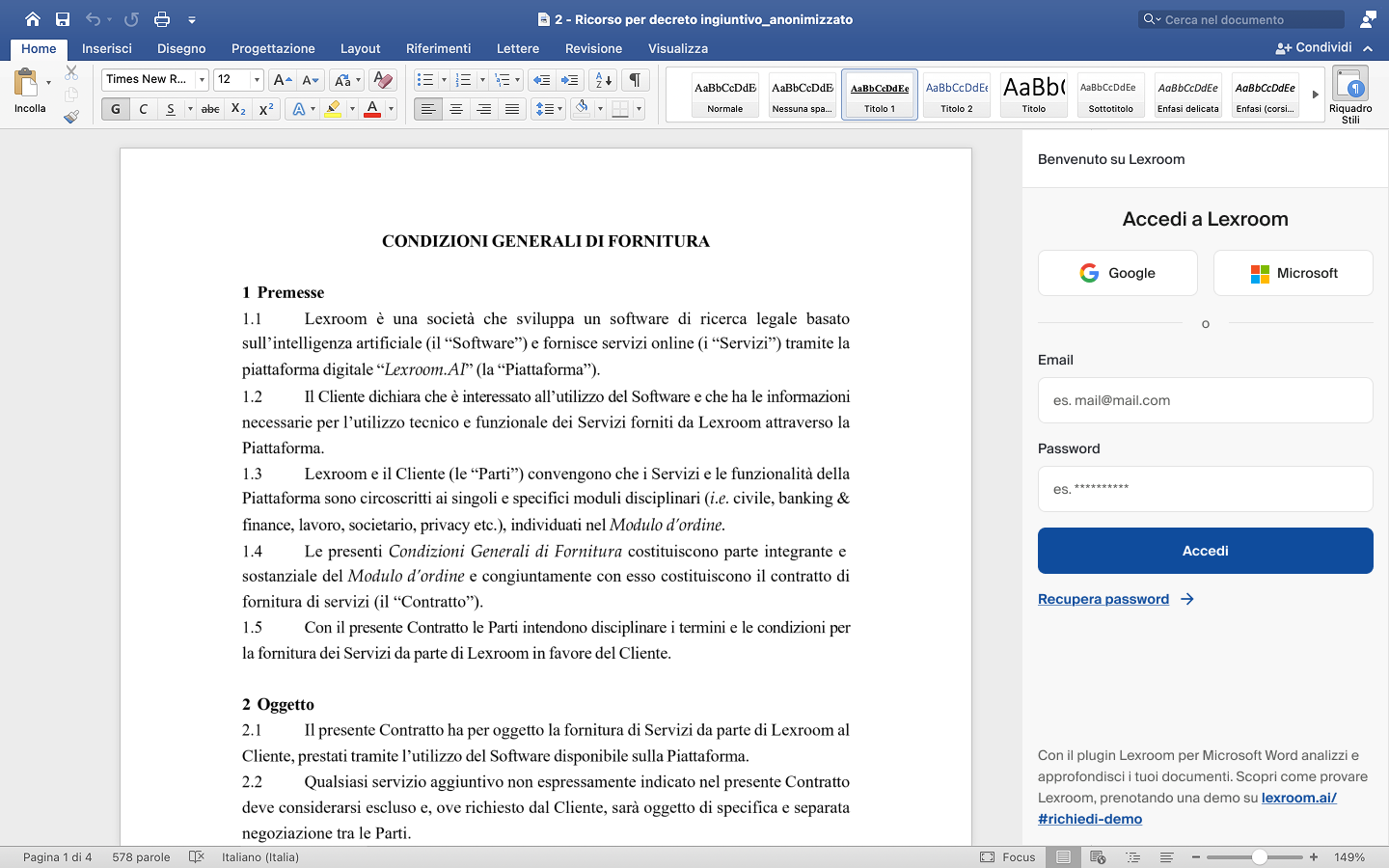The height and width of the screenshot is (868, 1389).
Task: Click the Condividi share button
Action: click(x=1314, y=47)
